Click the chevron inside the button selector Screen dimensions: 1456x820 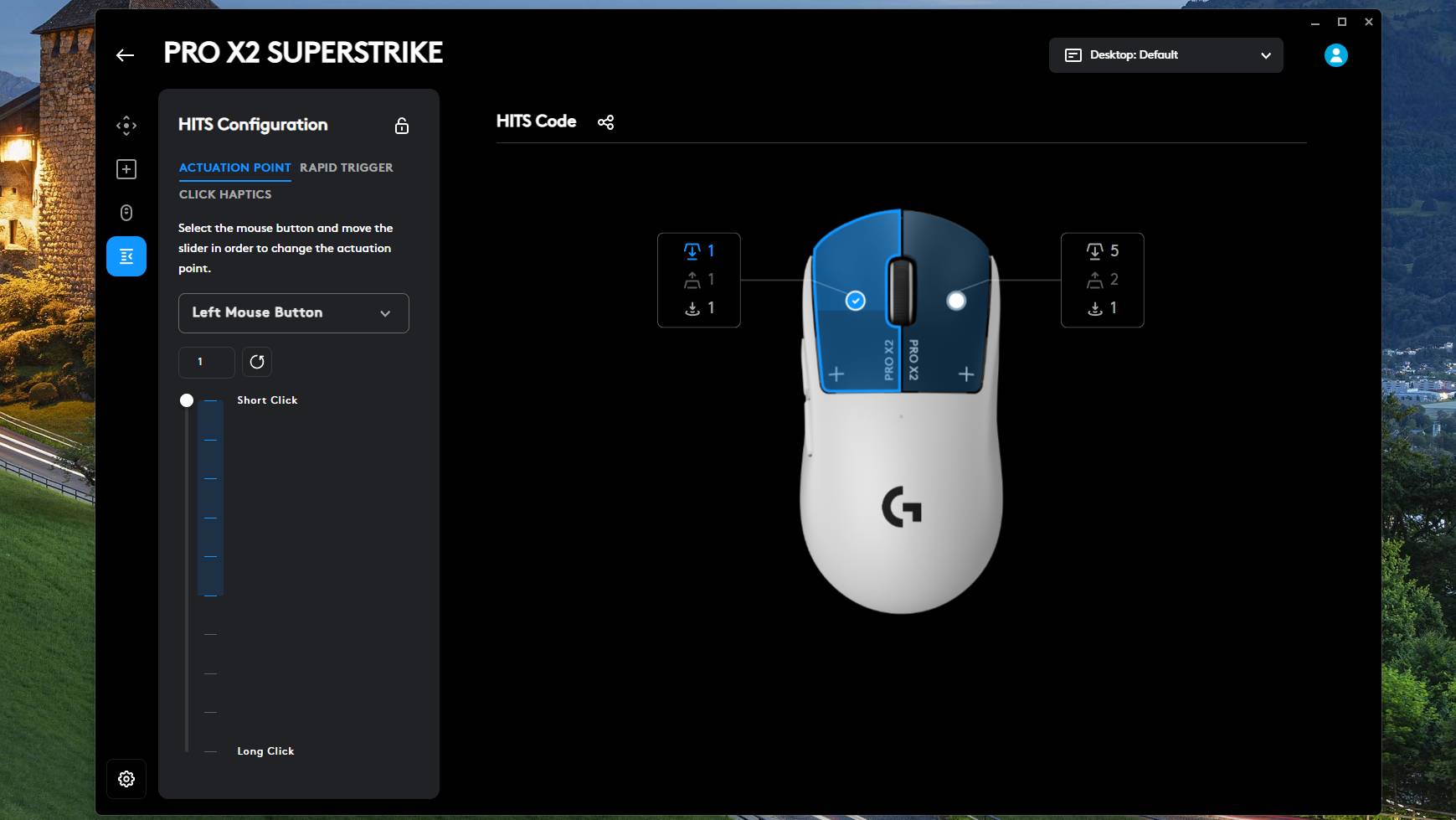(x=386, y=312)
